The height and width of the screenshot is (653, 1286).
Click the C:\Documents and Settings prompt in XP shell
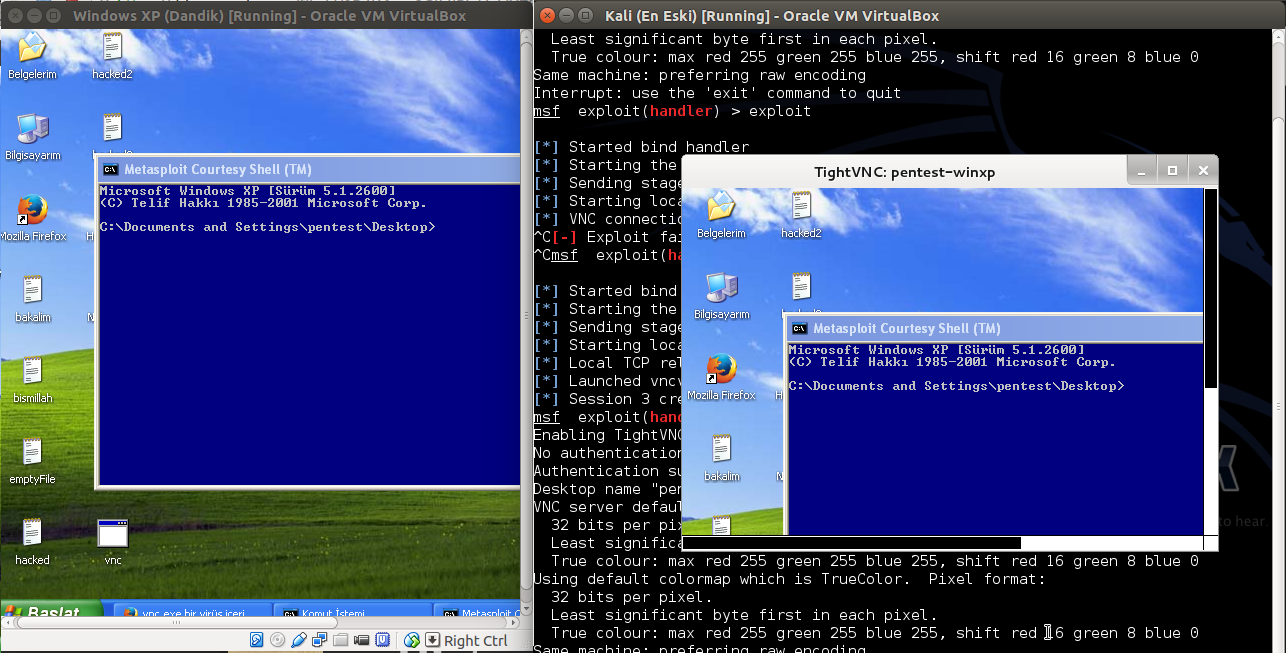click(267, 227)
